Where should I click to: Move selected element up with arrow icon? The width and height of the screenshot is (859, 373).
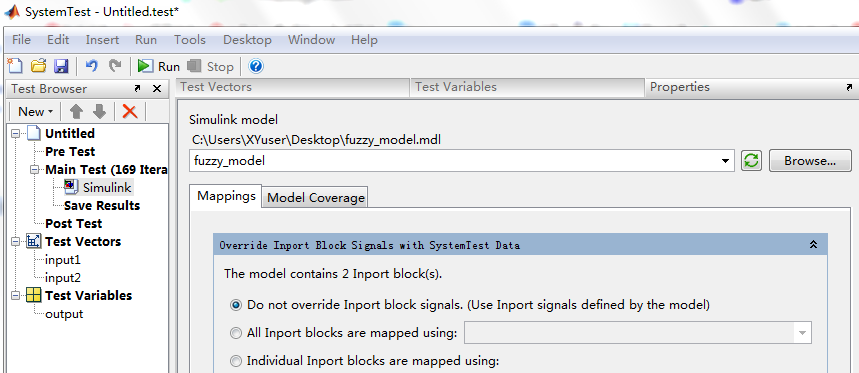coord(76,112)
